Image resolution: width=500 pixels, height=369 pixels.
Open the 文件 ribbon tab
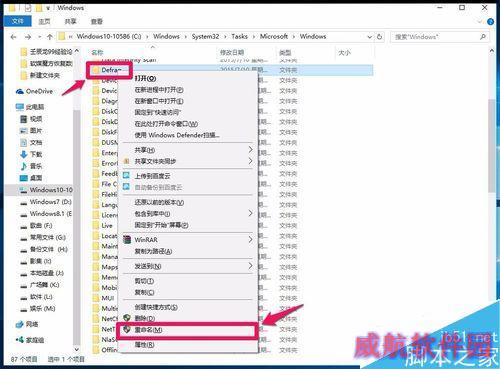17,21
